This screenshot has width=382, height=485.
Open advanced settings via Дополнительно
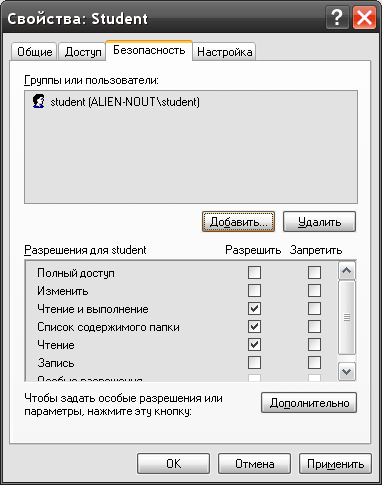click(309, 403)
